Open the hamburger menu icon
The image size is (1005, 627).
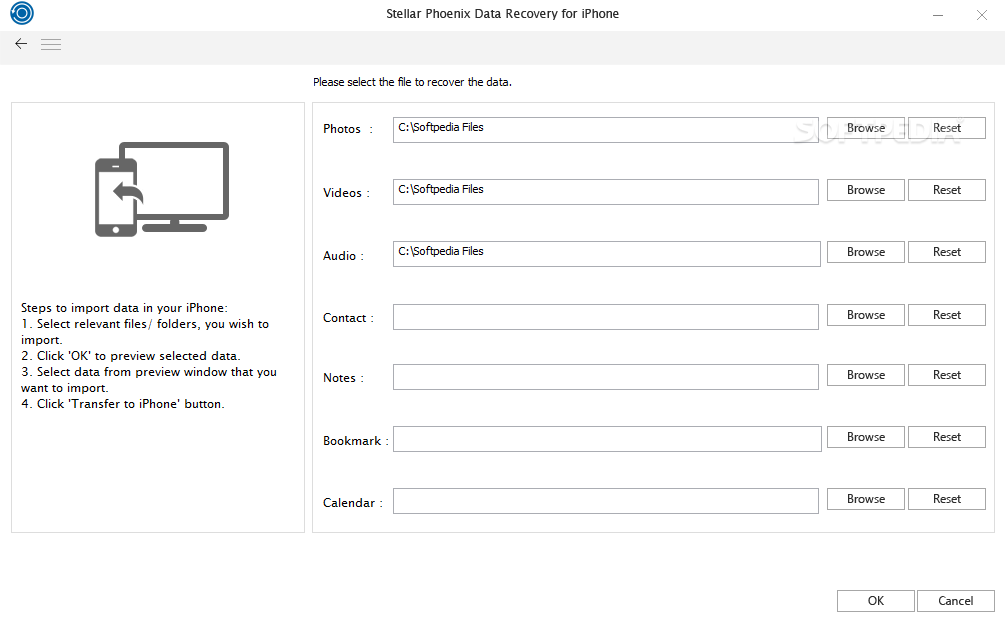(x=51, y=44)
